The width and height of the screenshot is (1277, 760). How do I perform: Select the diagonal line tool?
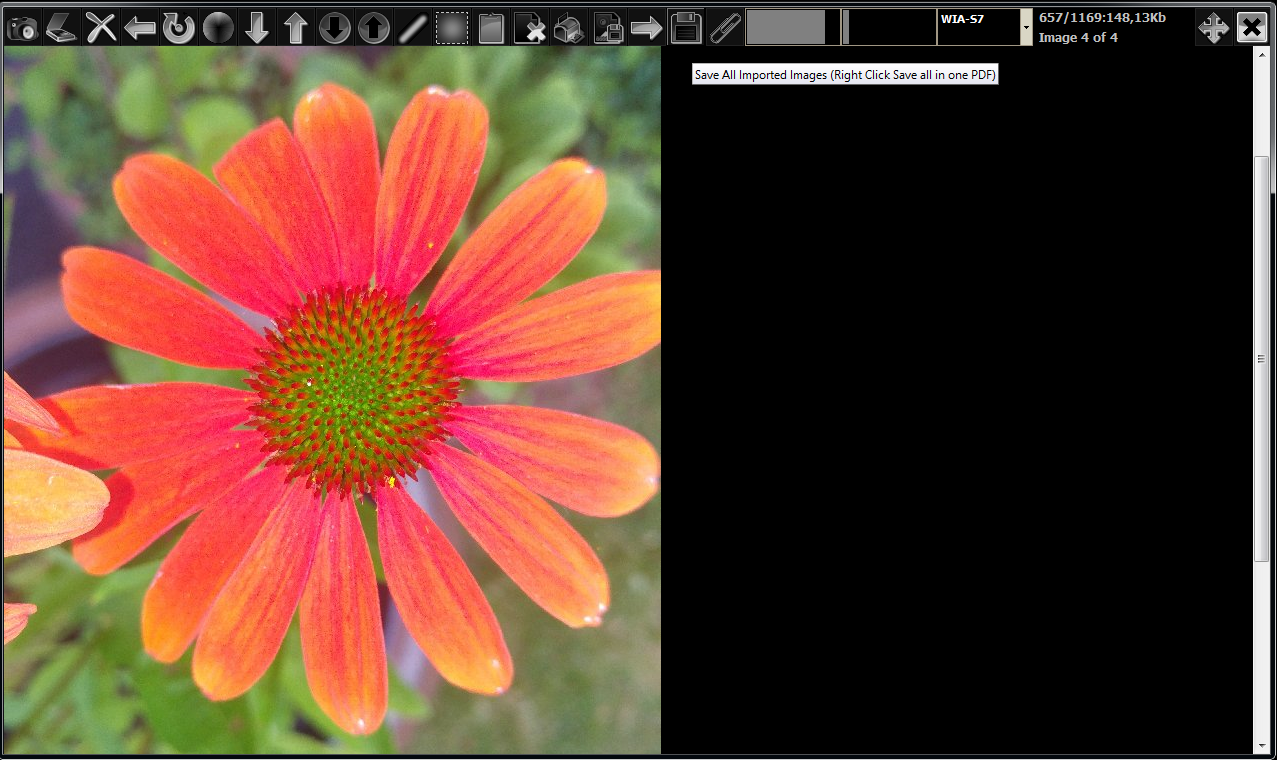click(x=413, y=28)
